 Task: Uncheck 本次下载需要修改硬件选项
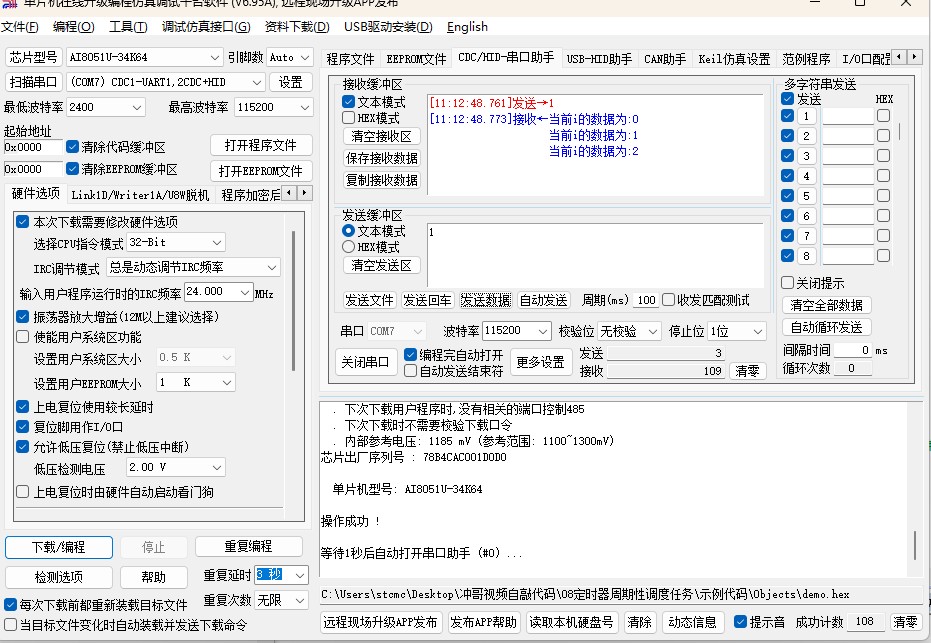pyautogui.click(x=23, y=222)
